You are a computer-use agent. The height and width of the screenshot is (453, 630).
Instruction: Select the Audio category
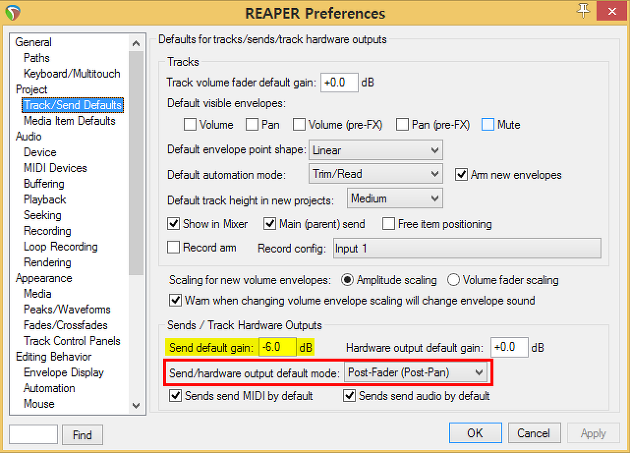pyautogui.click(x=29, y=136)
